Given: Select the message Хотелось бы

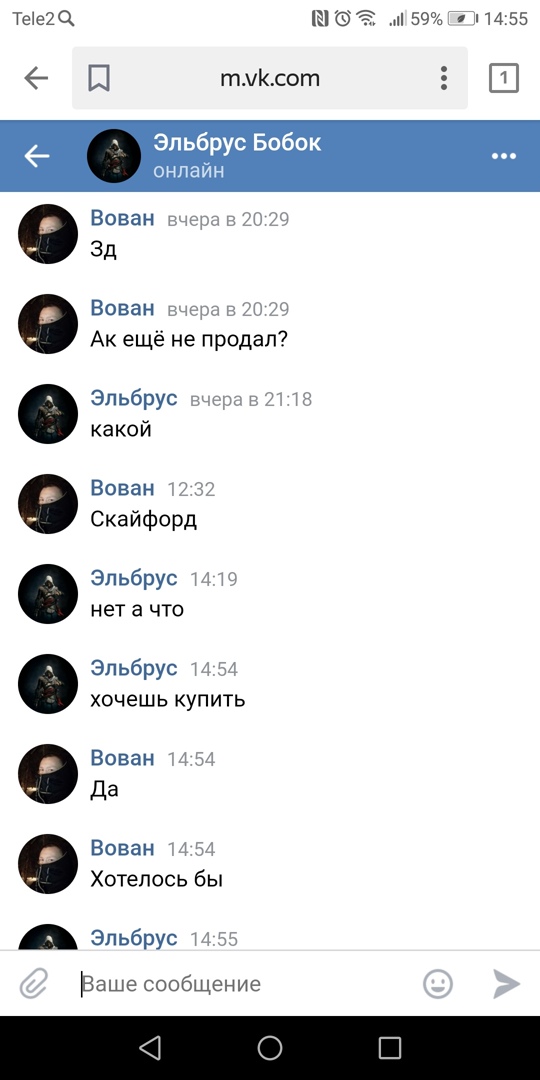Looking at the screenshot, I should (156, 880).
